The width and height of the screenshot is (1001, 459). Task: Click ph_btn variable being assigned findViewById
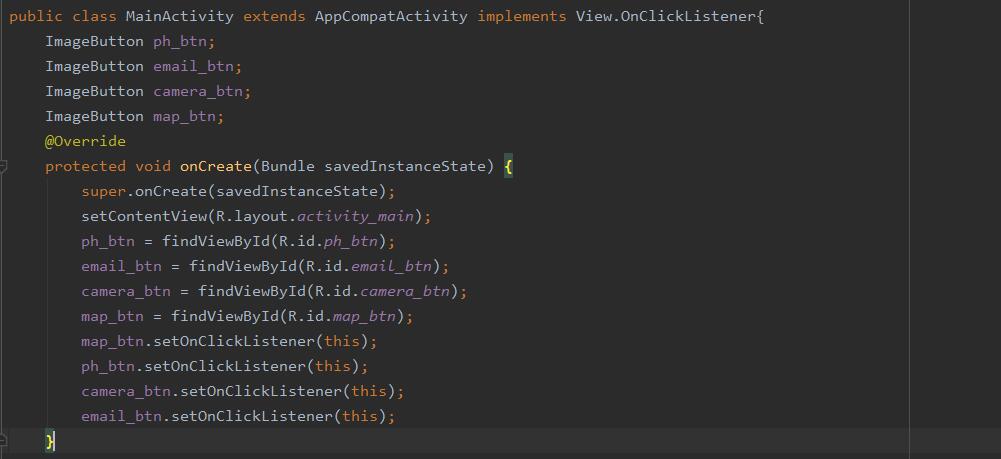(108, 241)
